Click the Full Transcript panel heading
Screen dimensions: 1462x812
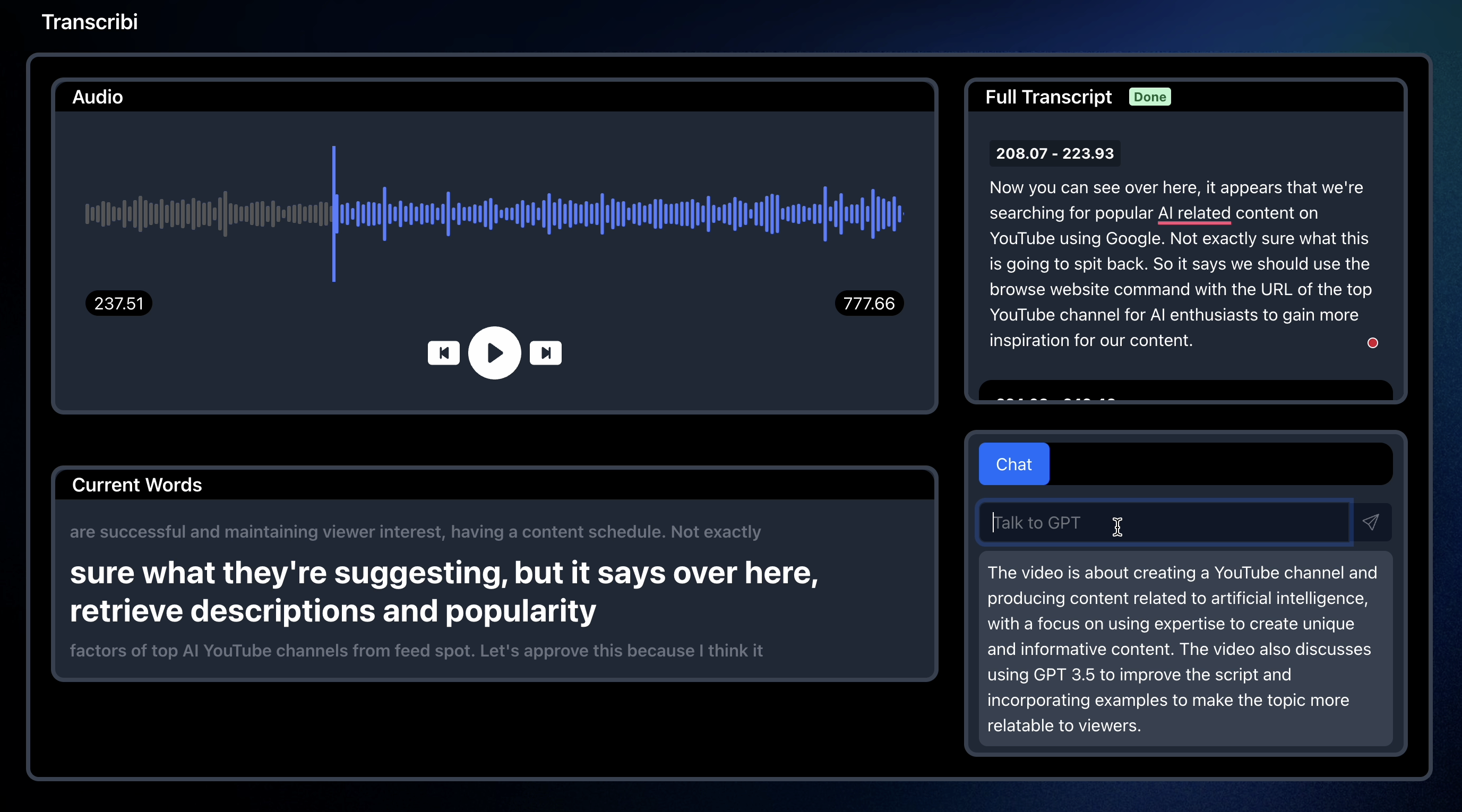tap(1048, 97)
